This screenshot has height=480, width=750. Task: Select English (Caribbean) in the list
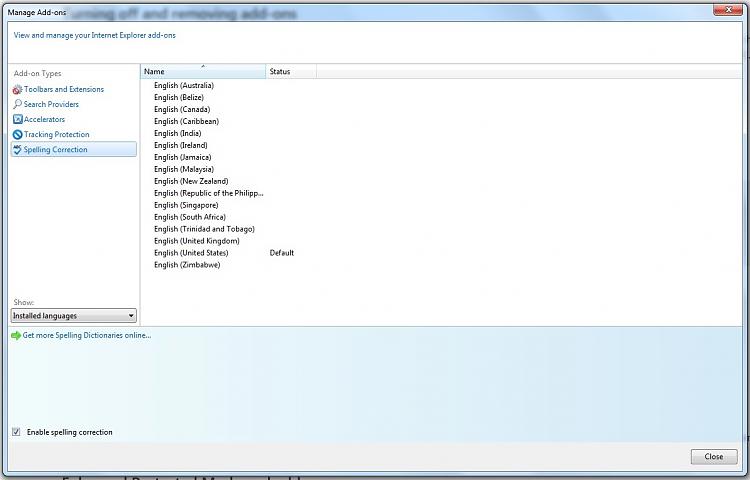(186, 121)
